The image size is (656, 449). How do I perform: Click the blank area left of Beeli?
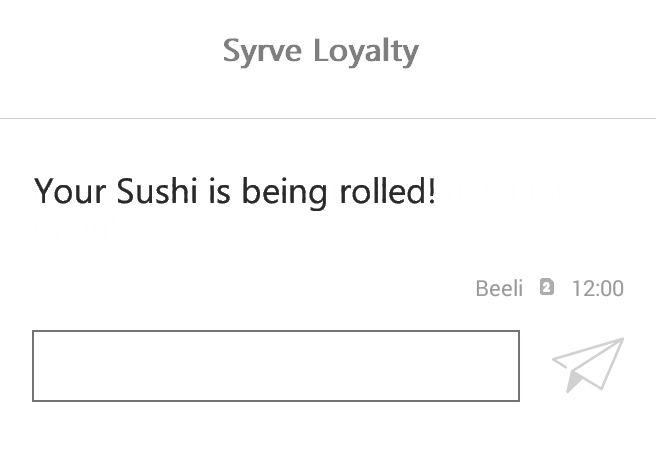coord(250,289)
